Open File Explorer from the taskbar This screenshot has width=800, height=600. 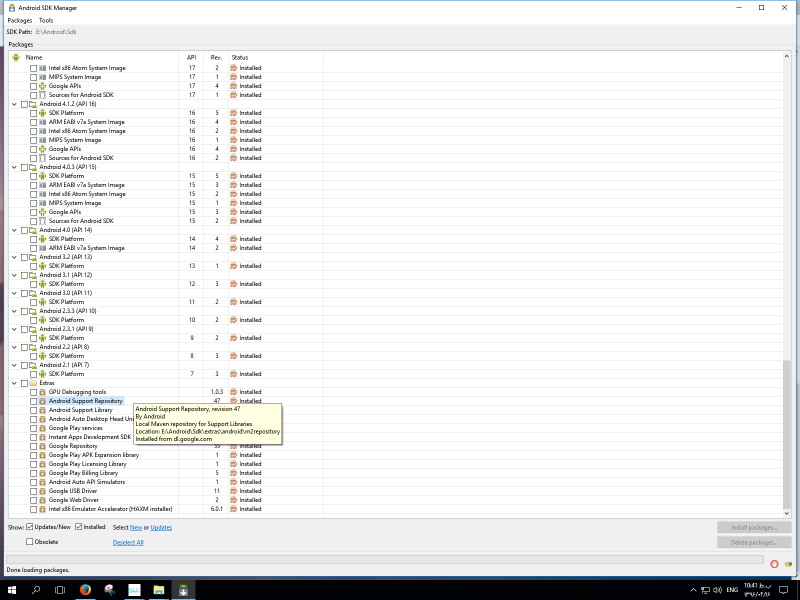point(159,590)
